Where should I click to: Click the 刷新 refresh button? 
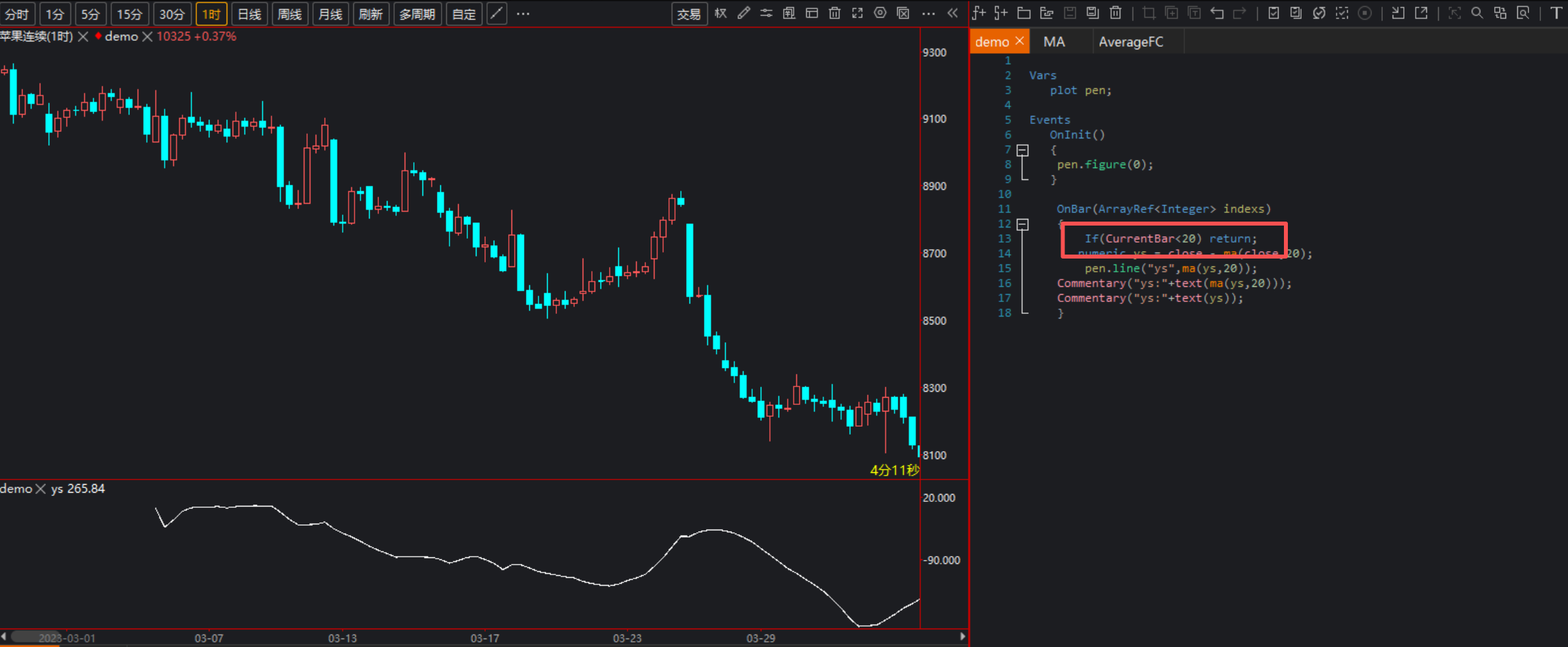(x=370, y=14)
